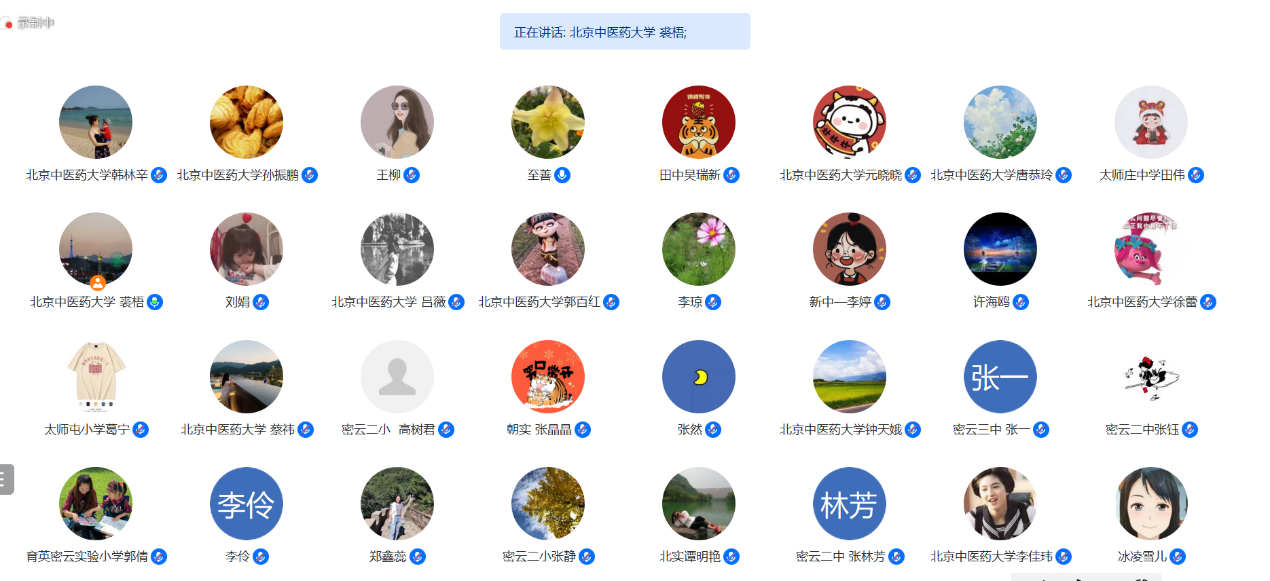Click the default gray avatar of 密云二小 高树君
This screenshot has height=581, width=1270.
[x=397, y=377]
